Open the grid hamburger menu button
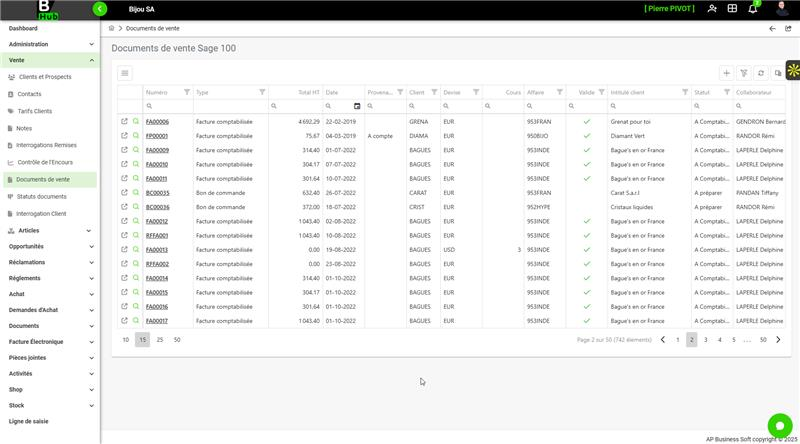The height and width of the screenshot is (444, 800). coord(125,73)
